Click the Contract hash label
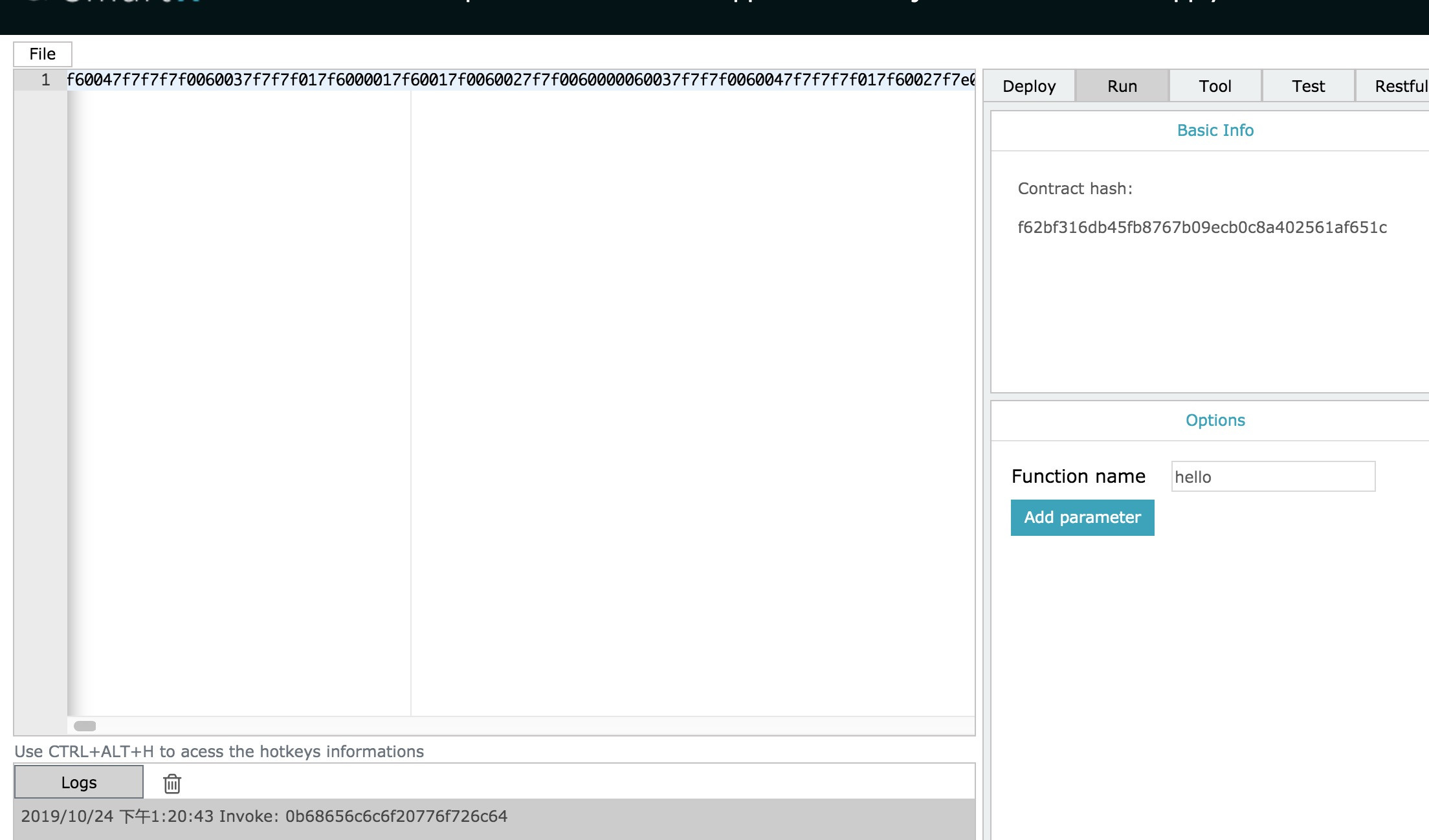 click(x=1075, y=189)
